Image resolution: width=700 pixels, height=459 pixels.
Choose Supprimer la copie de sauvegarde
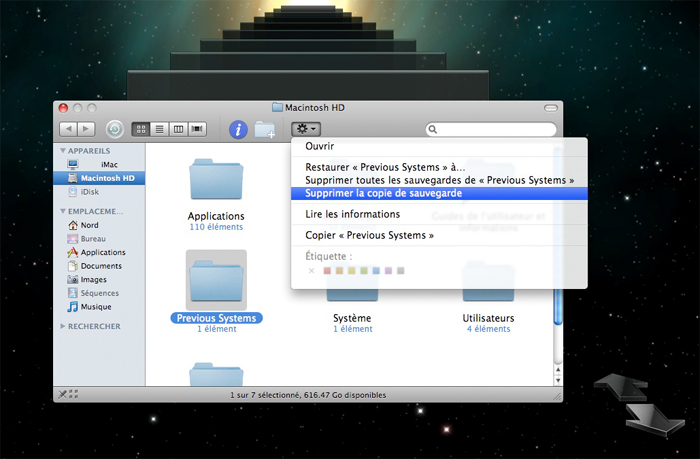(x=439, y=193)
